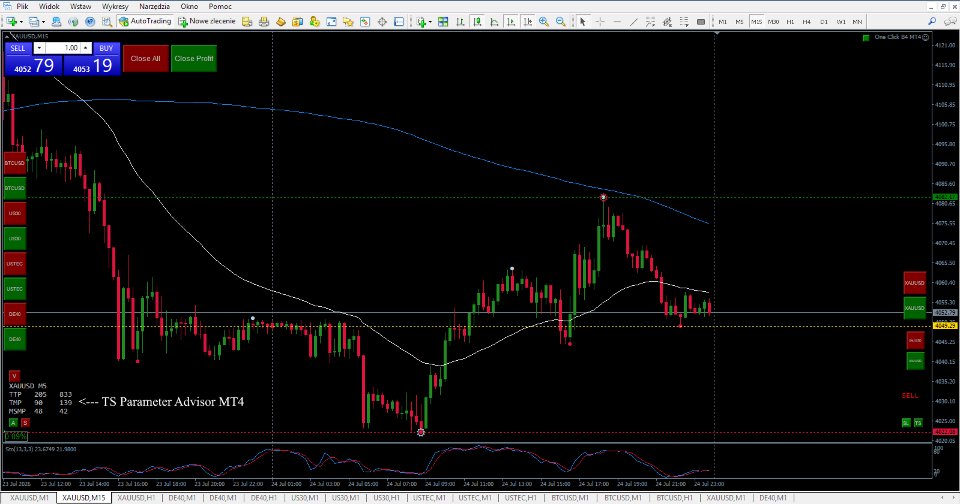This screenshot has height=504, width=960.
Task: Expand the indicators list dropdown arrow
Action: click(x=430, y=21)
